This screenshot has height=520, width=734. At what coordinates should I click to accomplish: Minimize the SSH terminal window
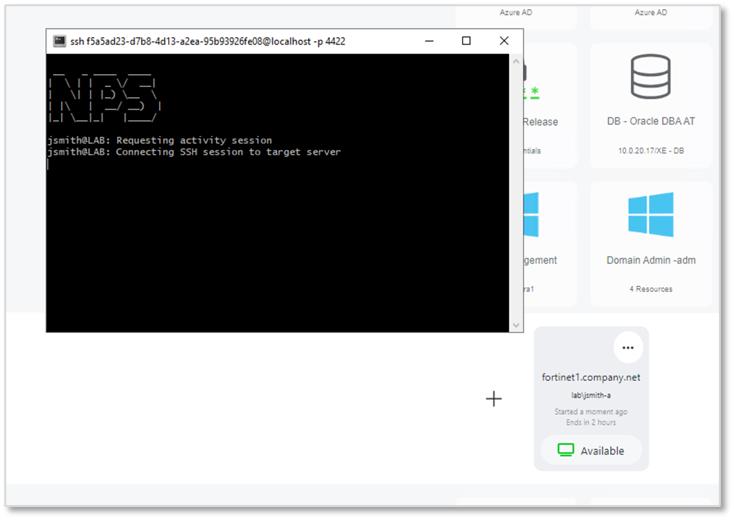(x=428, y=41)
